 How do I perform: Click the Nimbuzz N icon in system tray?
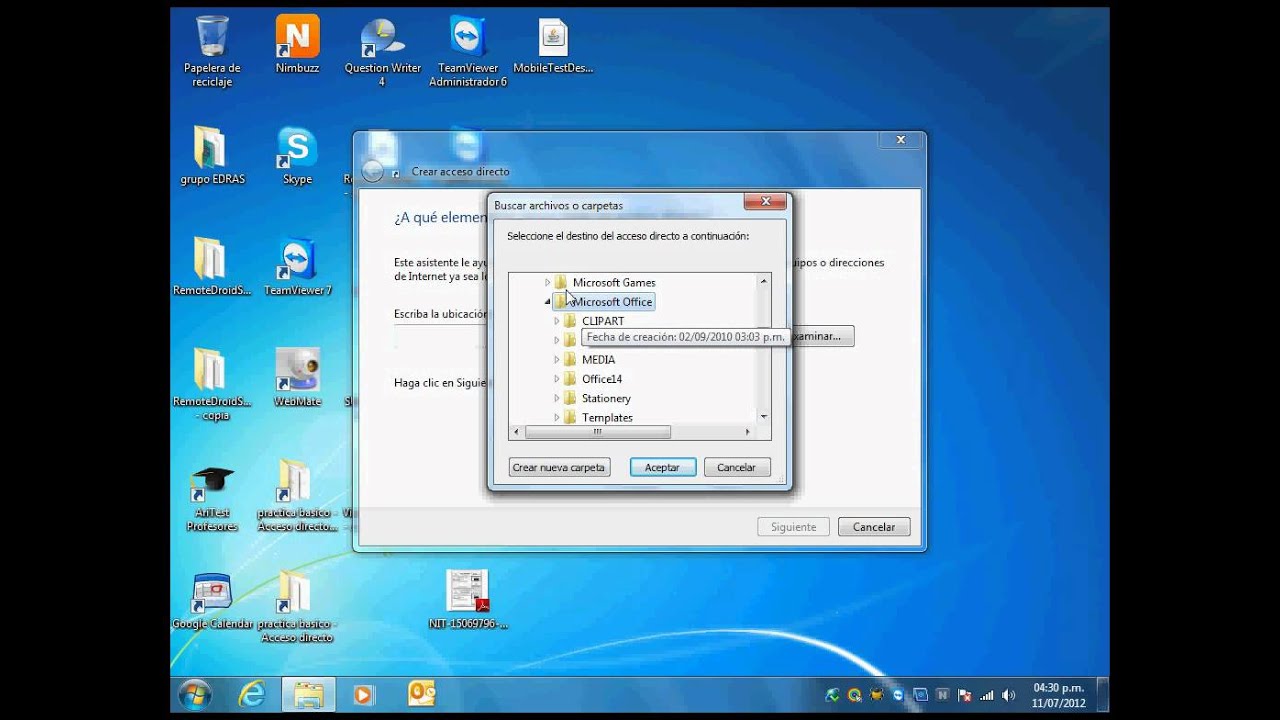pyautogui.click(x=942, y=695)
